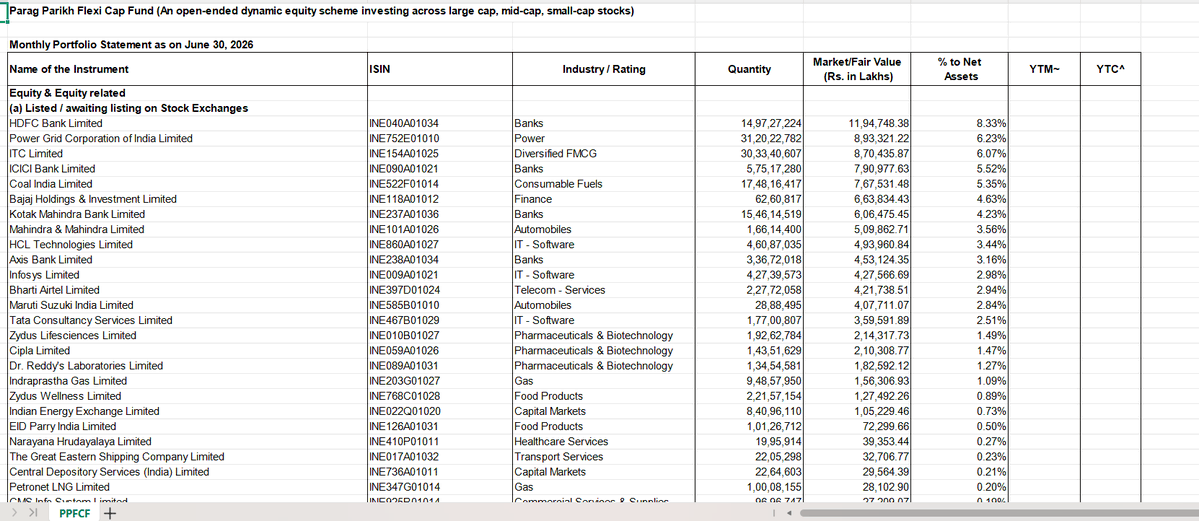The image size is (1199, 521).
Task: Select the Telecom - Services industry cell
Action: [x=603, y=290]
